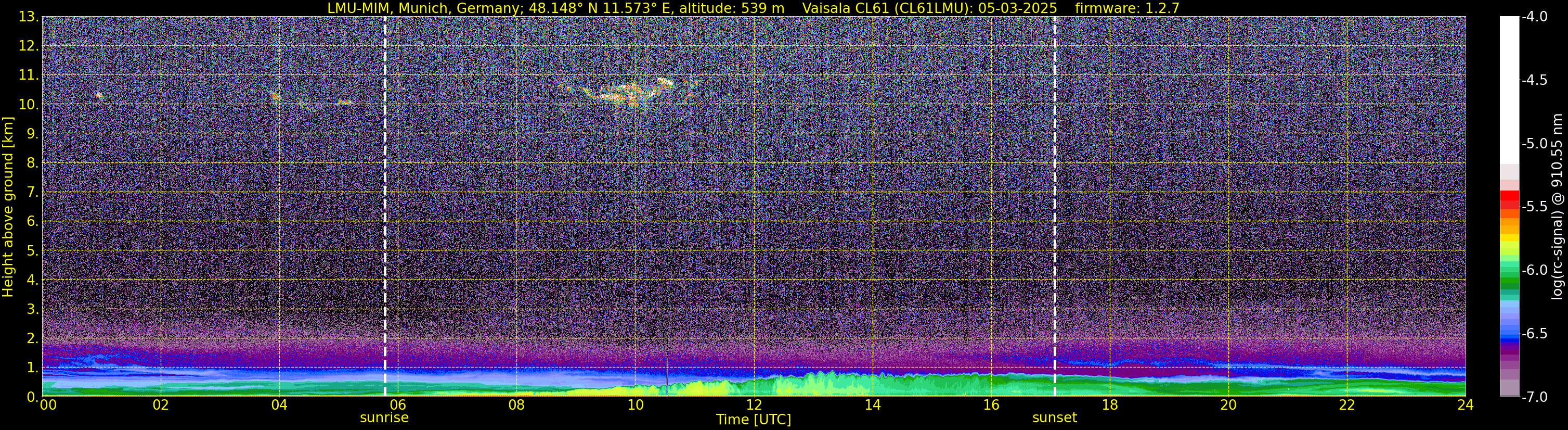Click the "-4.0" colorbar tick label
Image resolution: width=1568 pixels, height=430 pixels.
click(1534, 17)
